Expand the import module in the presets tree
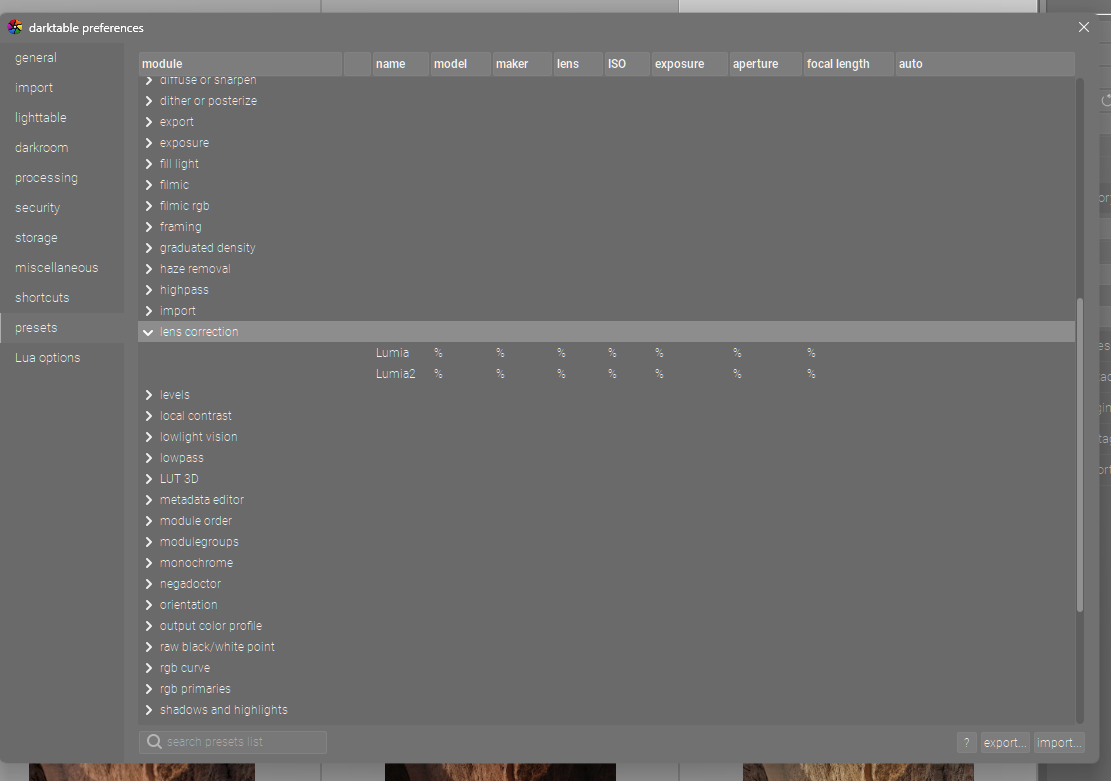The width and height of the screenshot is (1111, 781). pos(149,311)
